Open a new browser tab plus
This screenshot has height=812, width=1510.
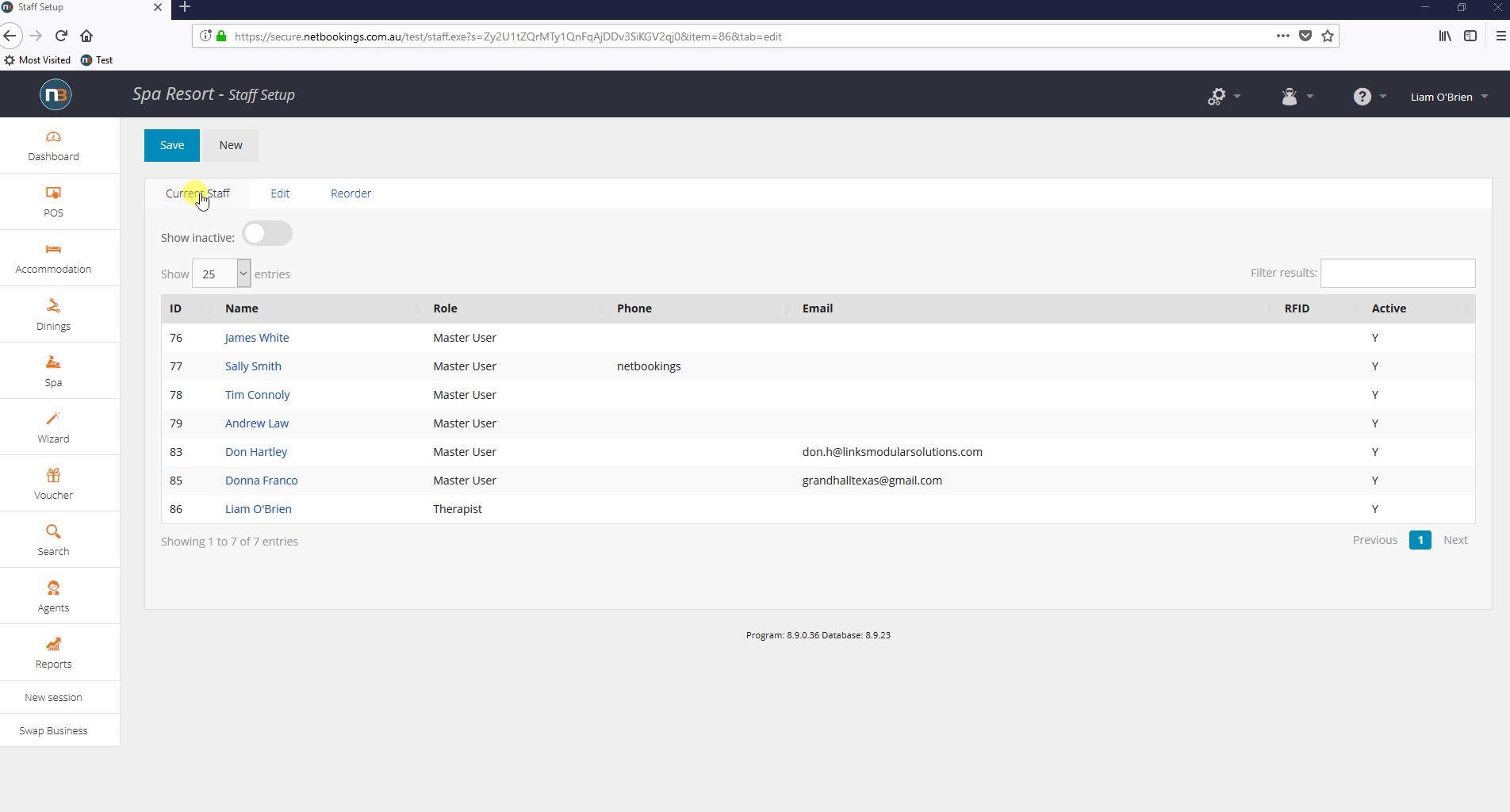[185, 7]
